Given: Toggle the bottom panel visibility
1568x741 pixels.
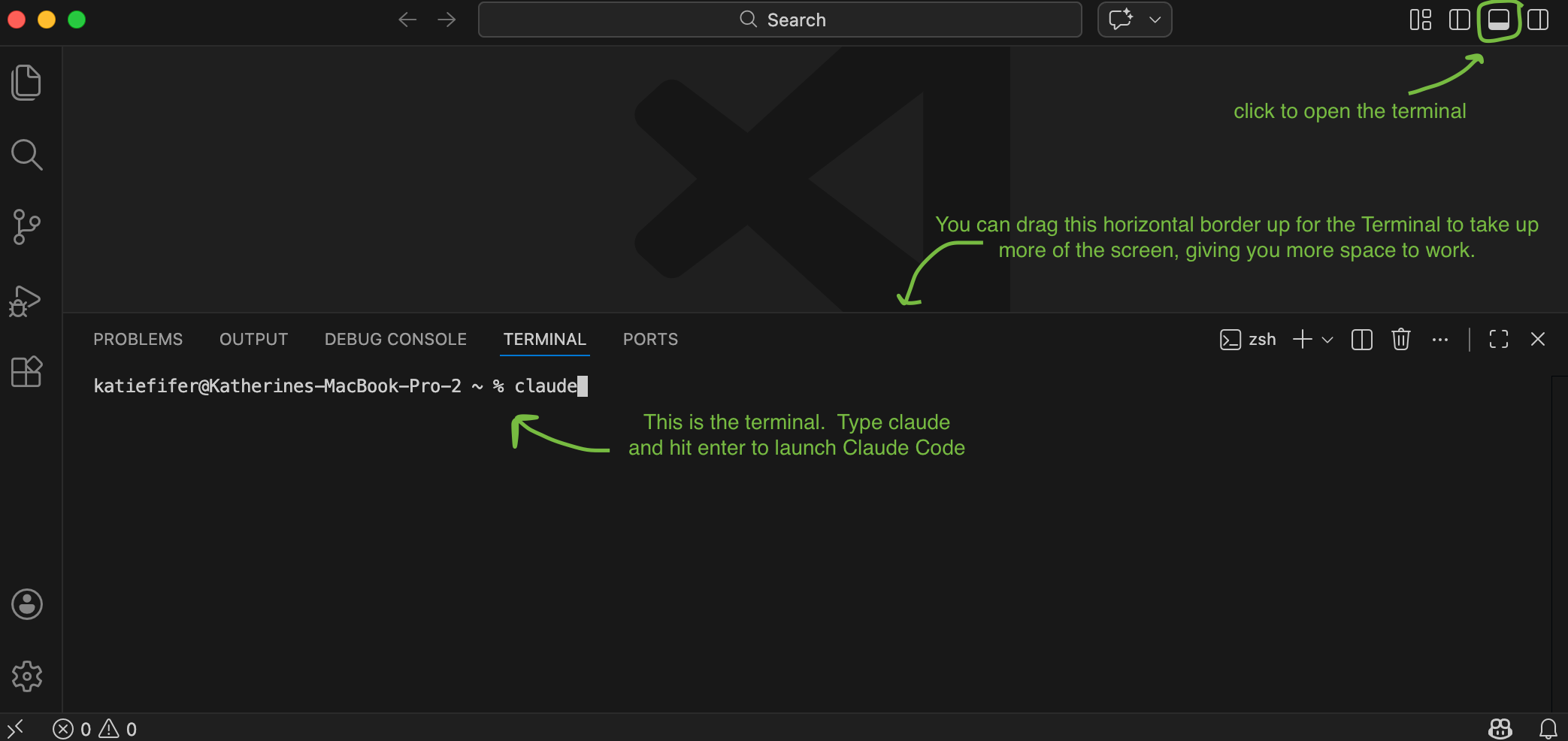Looking at the screenshot, I should pos(1498,20).
